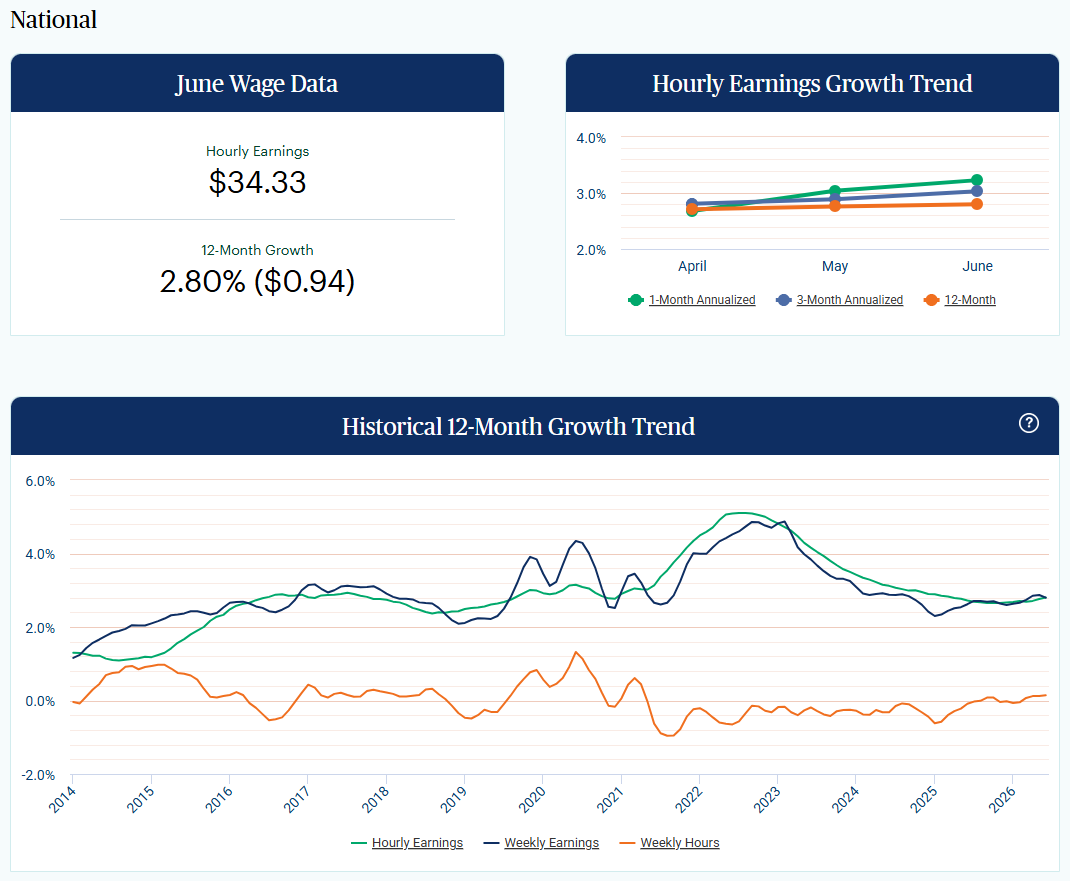Screen dimensions: 1070x881
Task: Click the Hourly Earnings label in wage card
Action: click(257, 151)
